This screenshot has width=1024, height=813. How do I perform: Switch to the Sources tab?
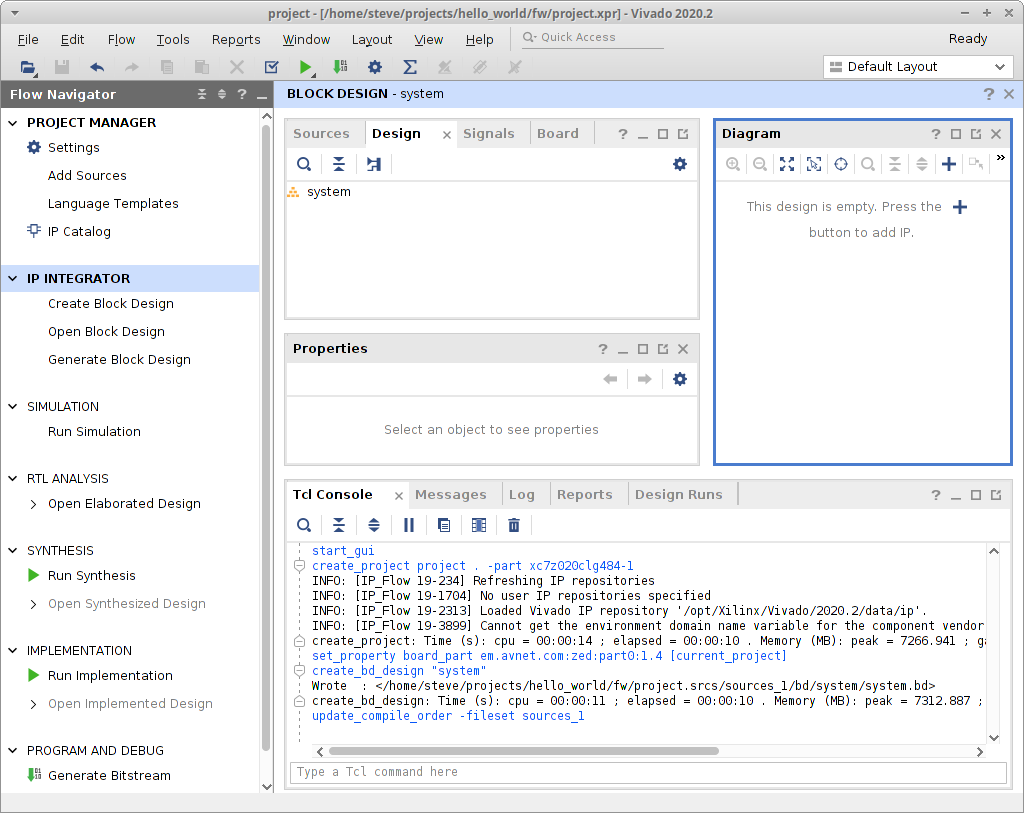click(321, 133)
